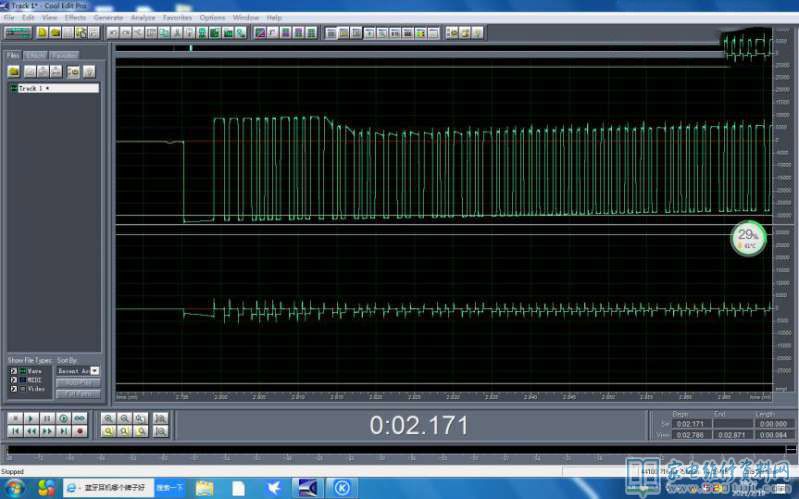Click the yellow folder Open File icon in the Files panel
Viewport: 799px width, 499px height.
[x=14, y=71]
